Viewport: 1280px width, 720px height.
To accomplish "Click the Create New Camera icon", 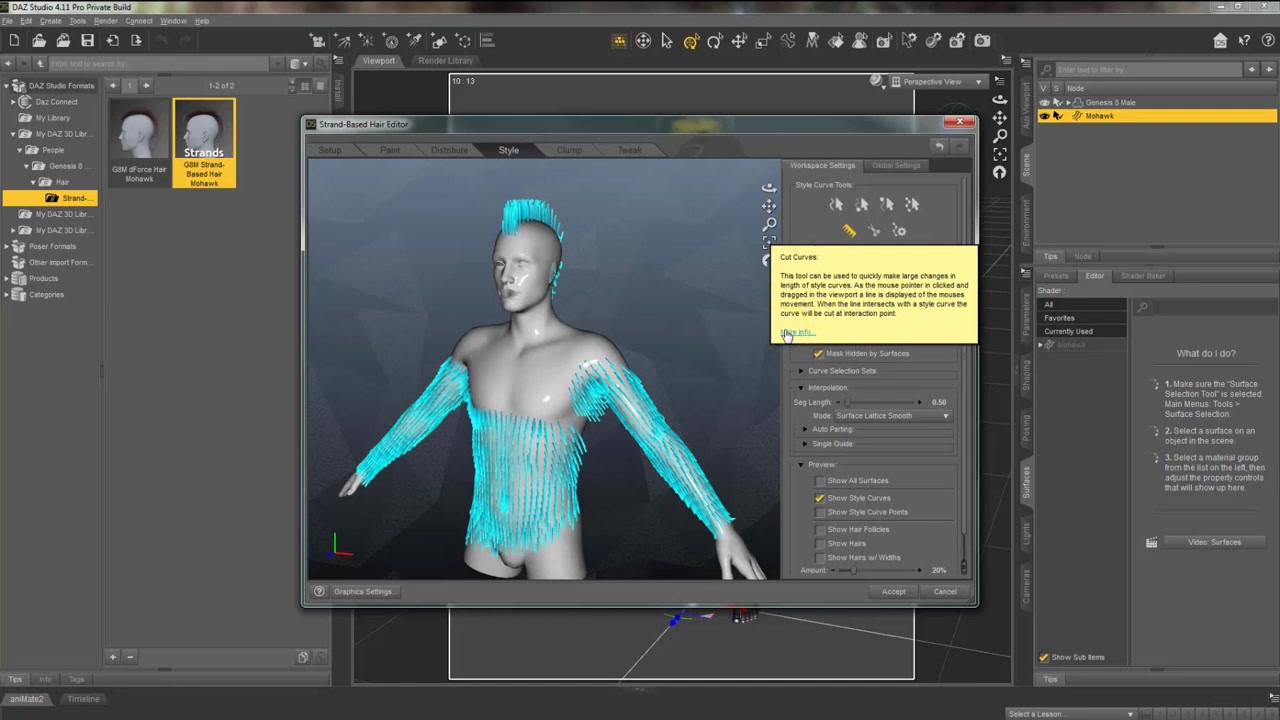I will tap(318, 41).
